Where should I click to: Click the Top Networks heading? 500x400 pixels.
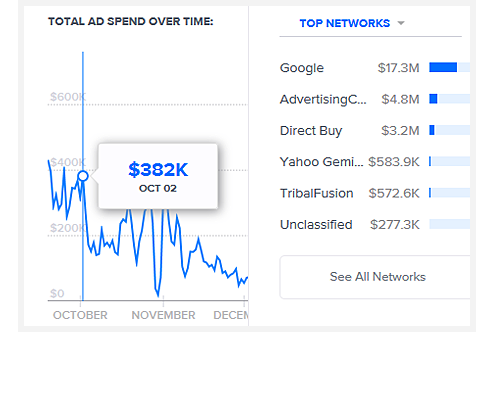coord(345,23)
